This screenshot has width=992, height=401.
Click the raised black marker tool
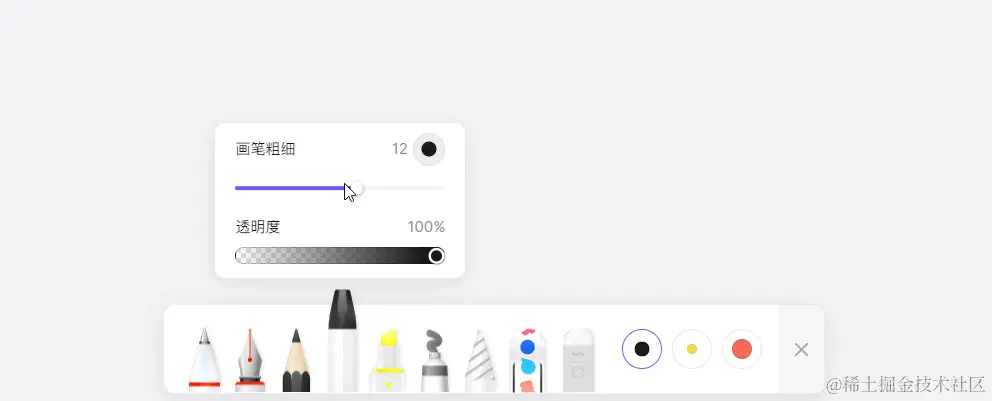[x=342, y=340]
